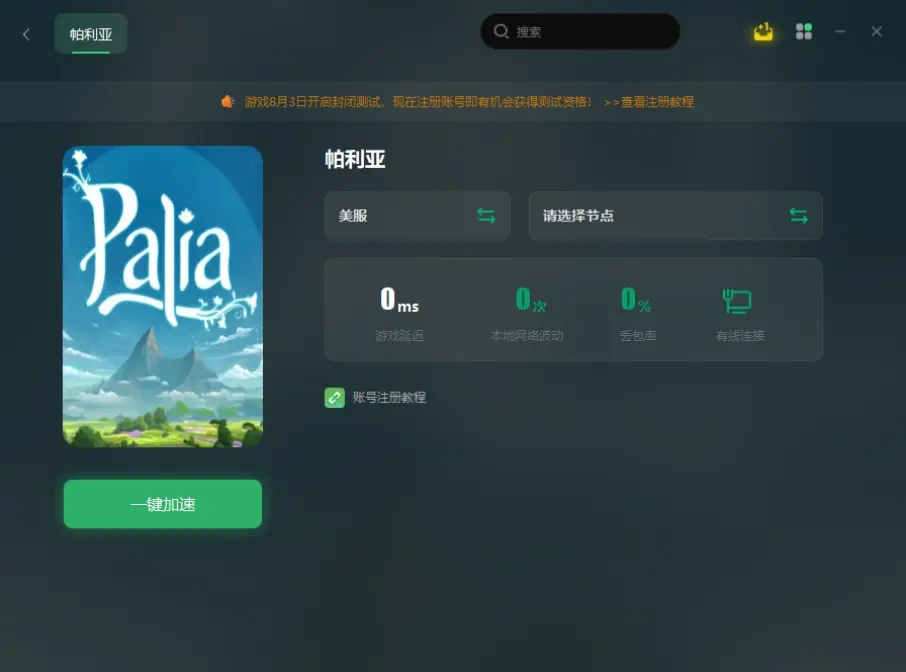The image size is (906, 672).
Task: Open the 账号注册教程 link
Action: click(389, 398)
